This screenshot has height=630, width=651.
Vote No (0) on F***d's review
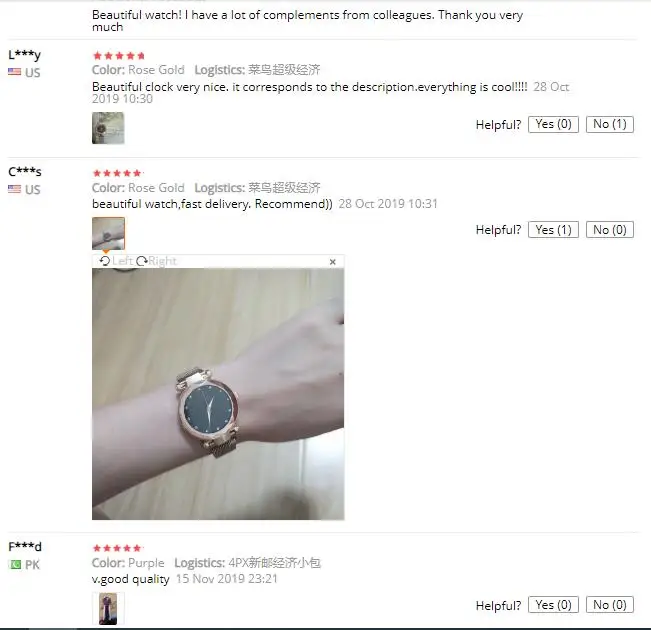coord(610,605)
